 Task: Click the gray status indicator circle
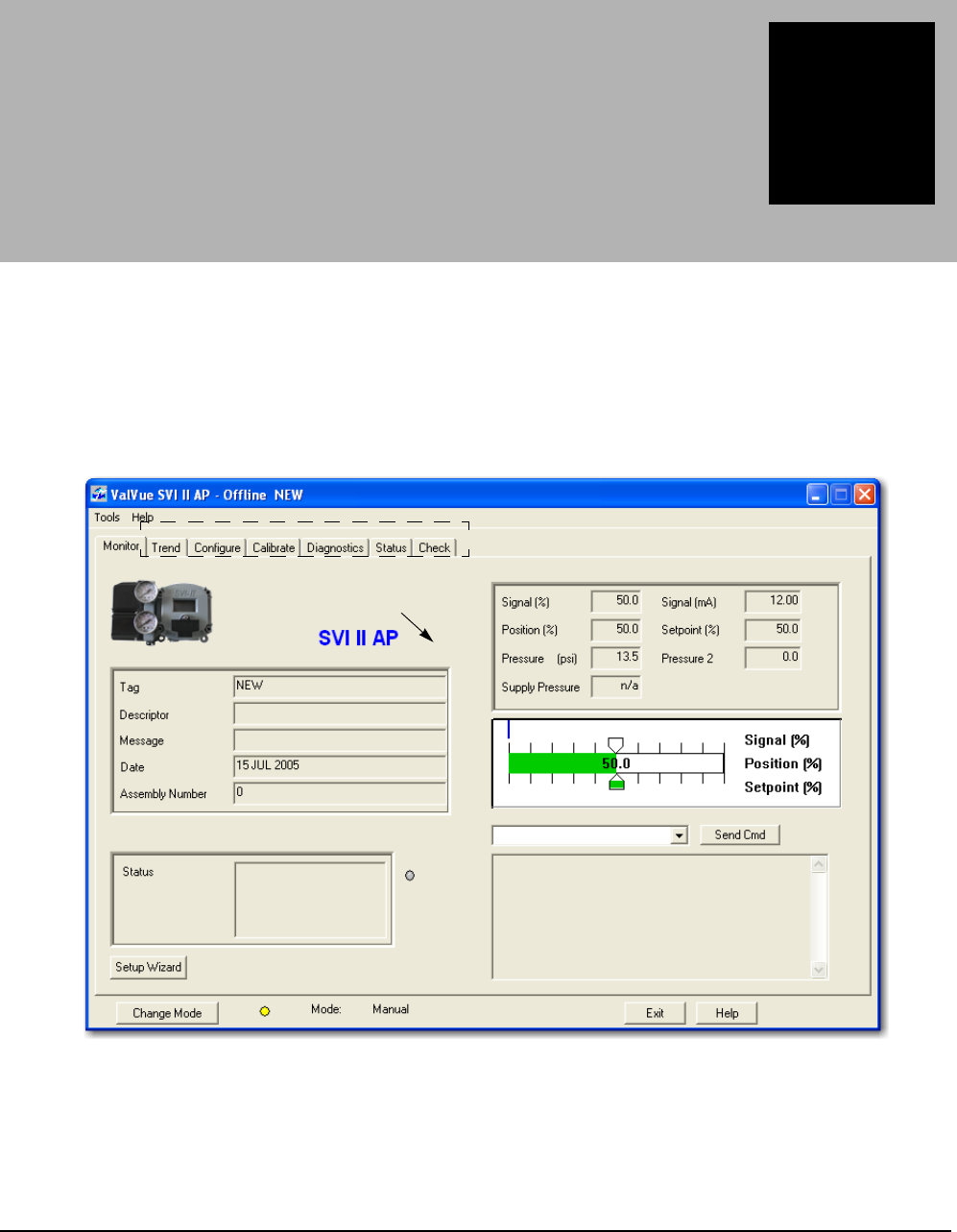410,876
